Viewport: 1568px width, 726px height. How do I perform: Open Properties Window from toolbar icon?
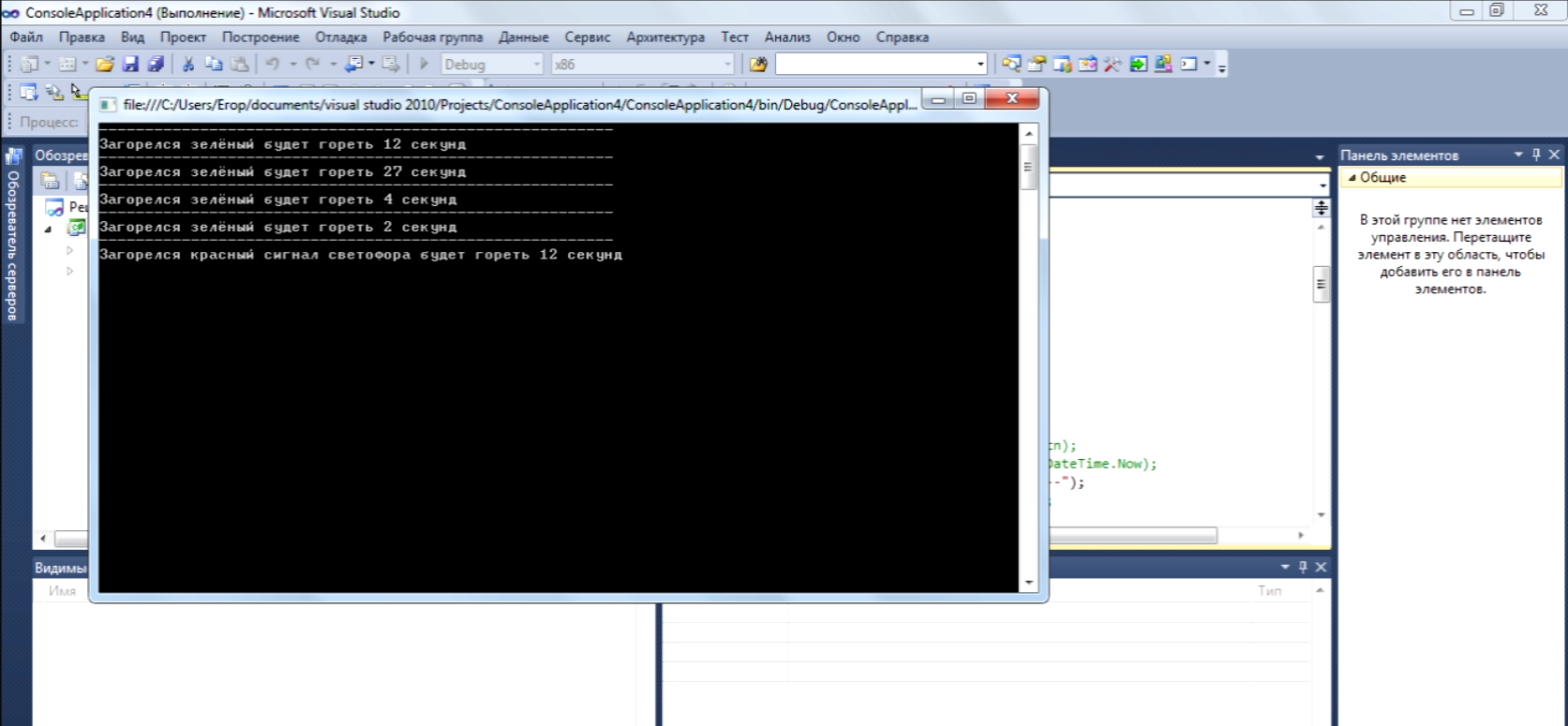(x=1037, y=65)
